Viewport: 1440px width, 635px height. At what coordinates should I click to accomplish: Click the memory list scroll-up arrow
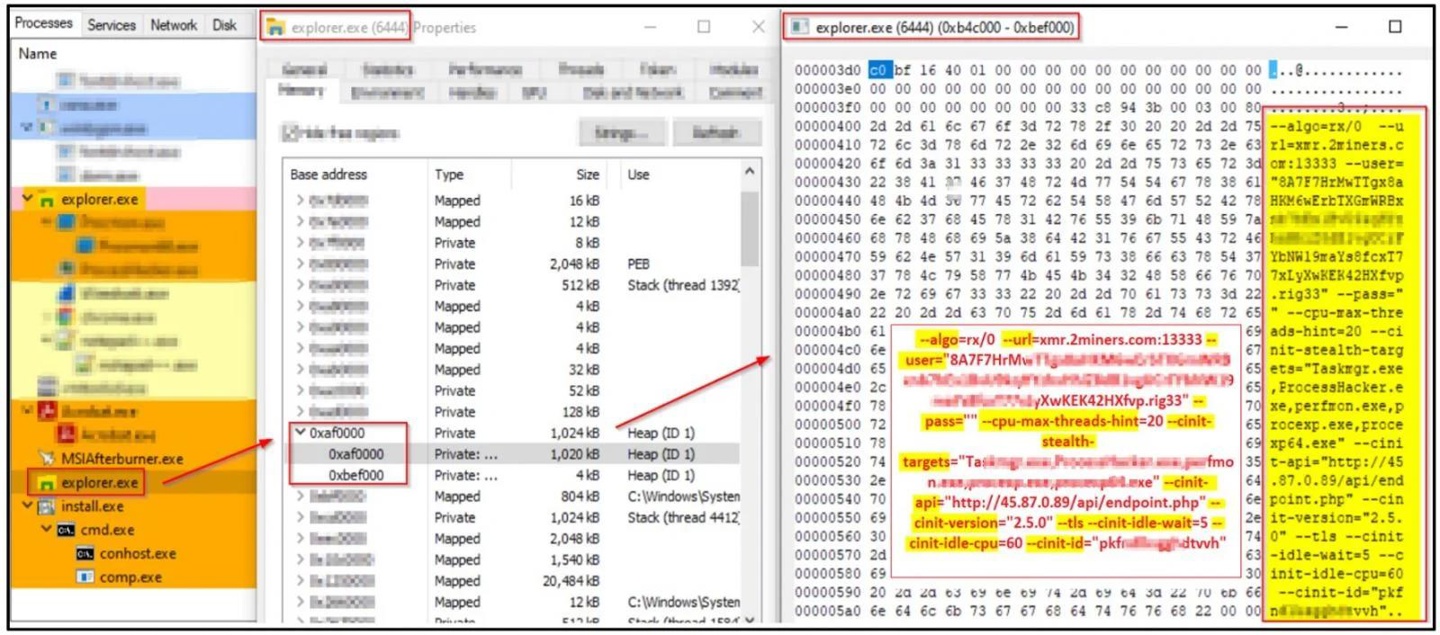point(750,172)
